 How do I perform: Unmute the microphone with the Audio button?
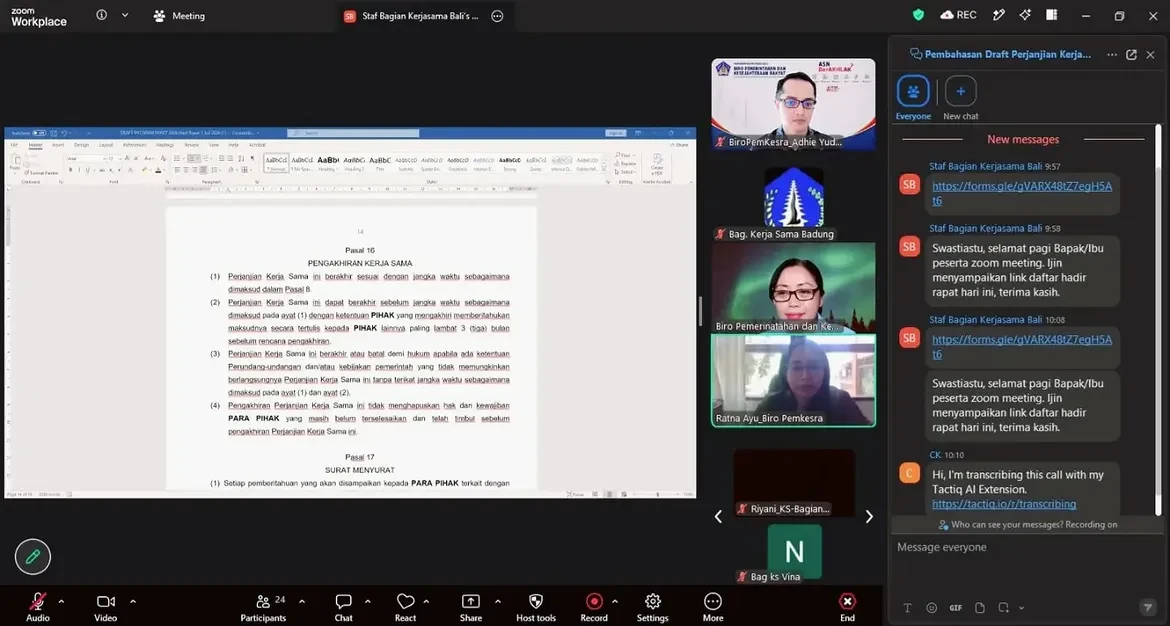pos(37,607)
